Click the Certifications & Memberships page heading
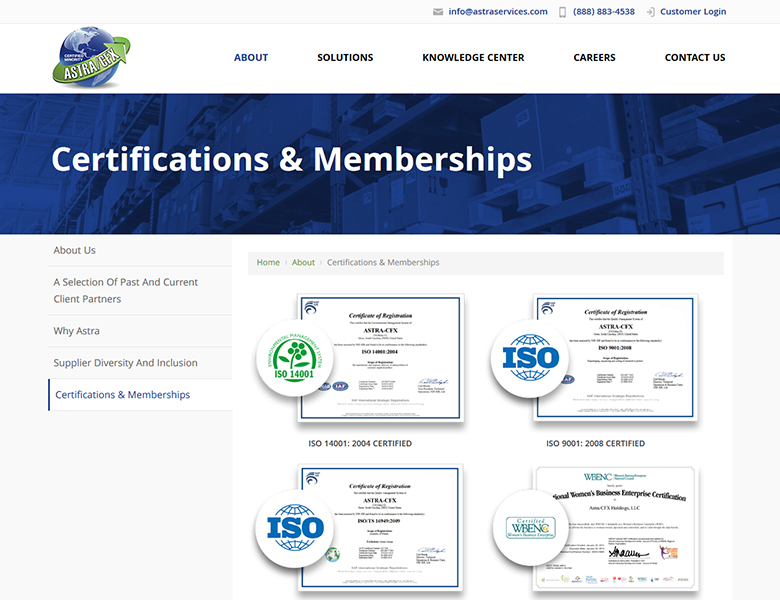 click(x=292, y=160)
